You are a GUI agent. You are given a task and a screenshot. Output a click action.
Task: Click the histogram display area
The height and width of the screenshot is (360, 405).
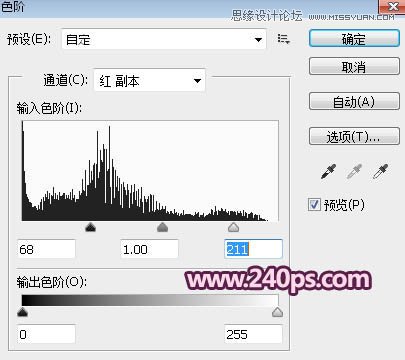(x=150, y=171)
